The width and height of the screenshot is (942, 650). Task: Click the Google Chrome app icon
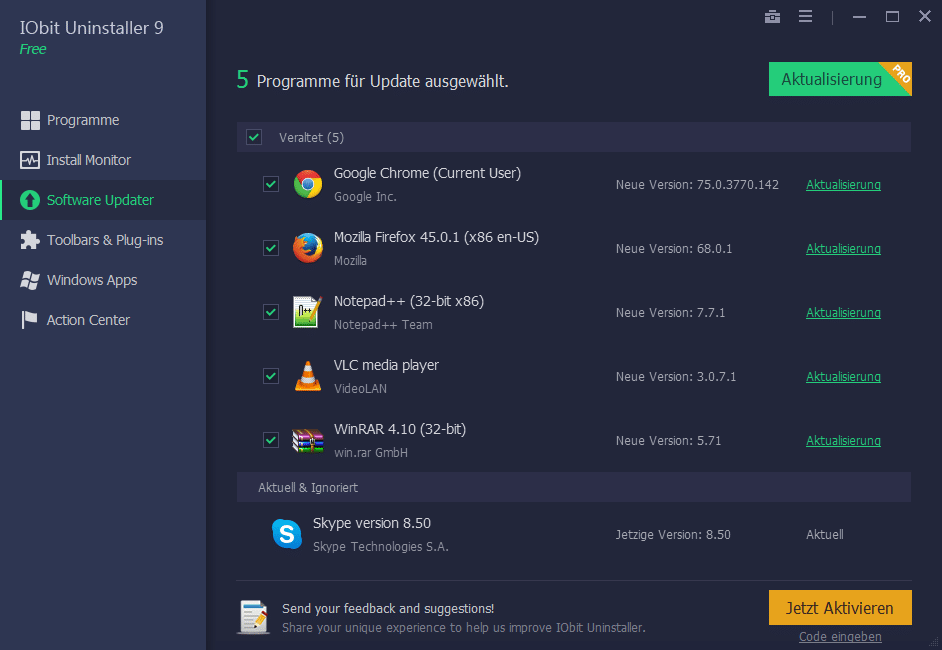[307, 184]
